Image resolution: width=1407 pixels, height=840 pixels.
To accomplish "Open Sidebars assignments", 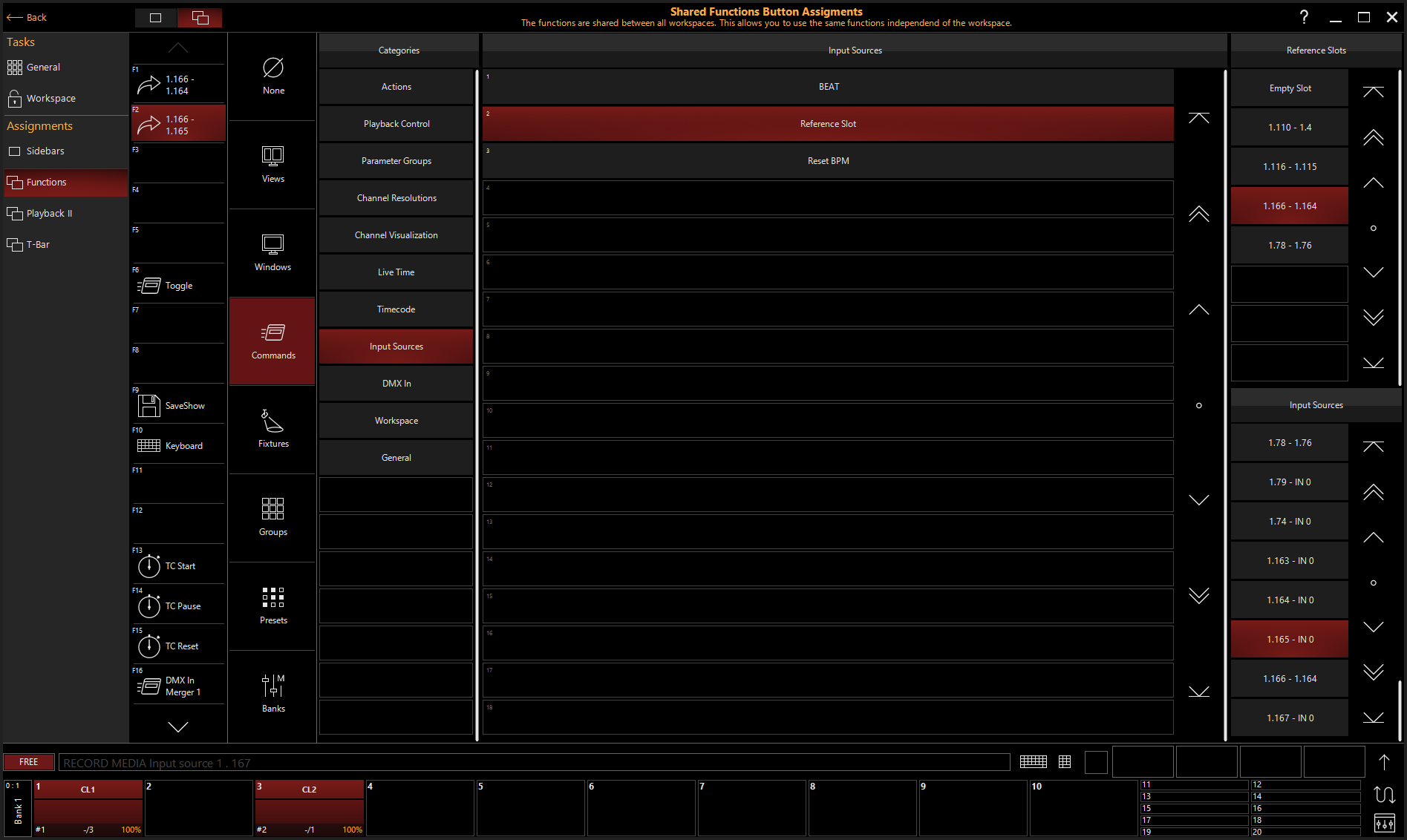I will tap(65, 151).
